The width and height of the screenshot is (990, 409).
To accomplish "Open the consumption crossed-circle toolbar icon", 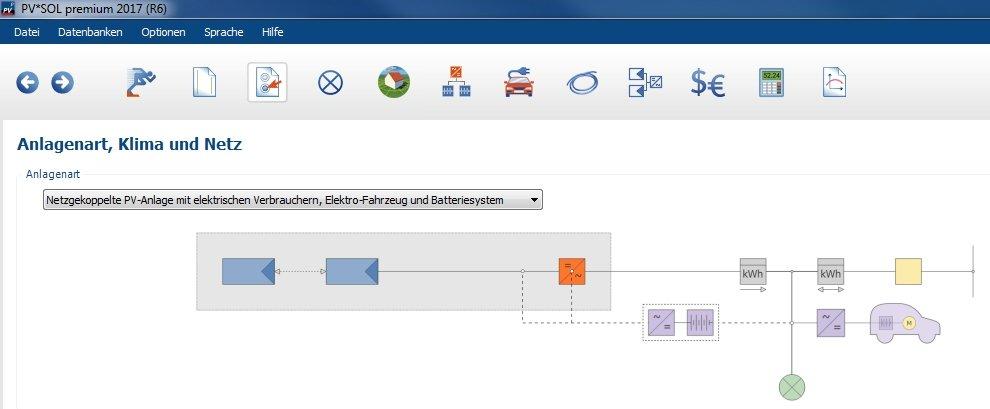I will click(330, 82).
